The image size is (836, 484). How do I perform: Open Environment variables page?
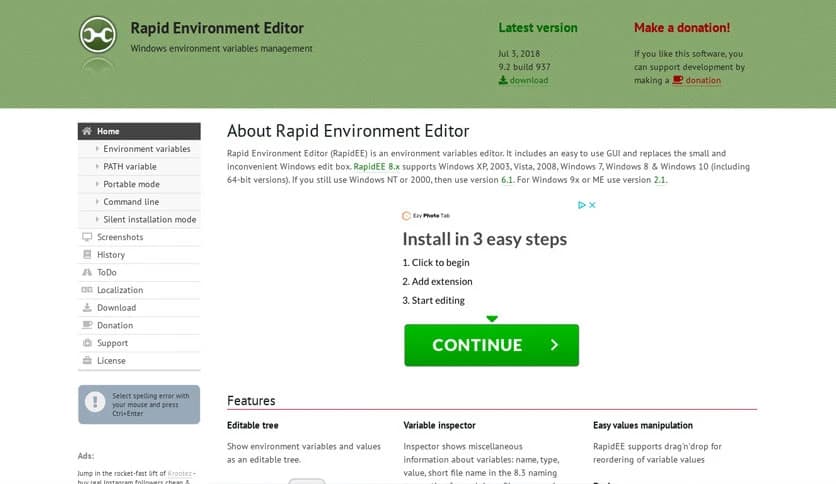[x=139, y=149]
